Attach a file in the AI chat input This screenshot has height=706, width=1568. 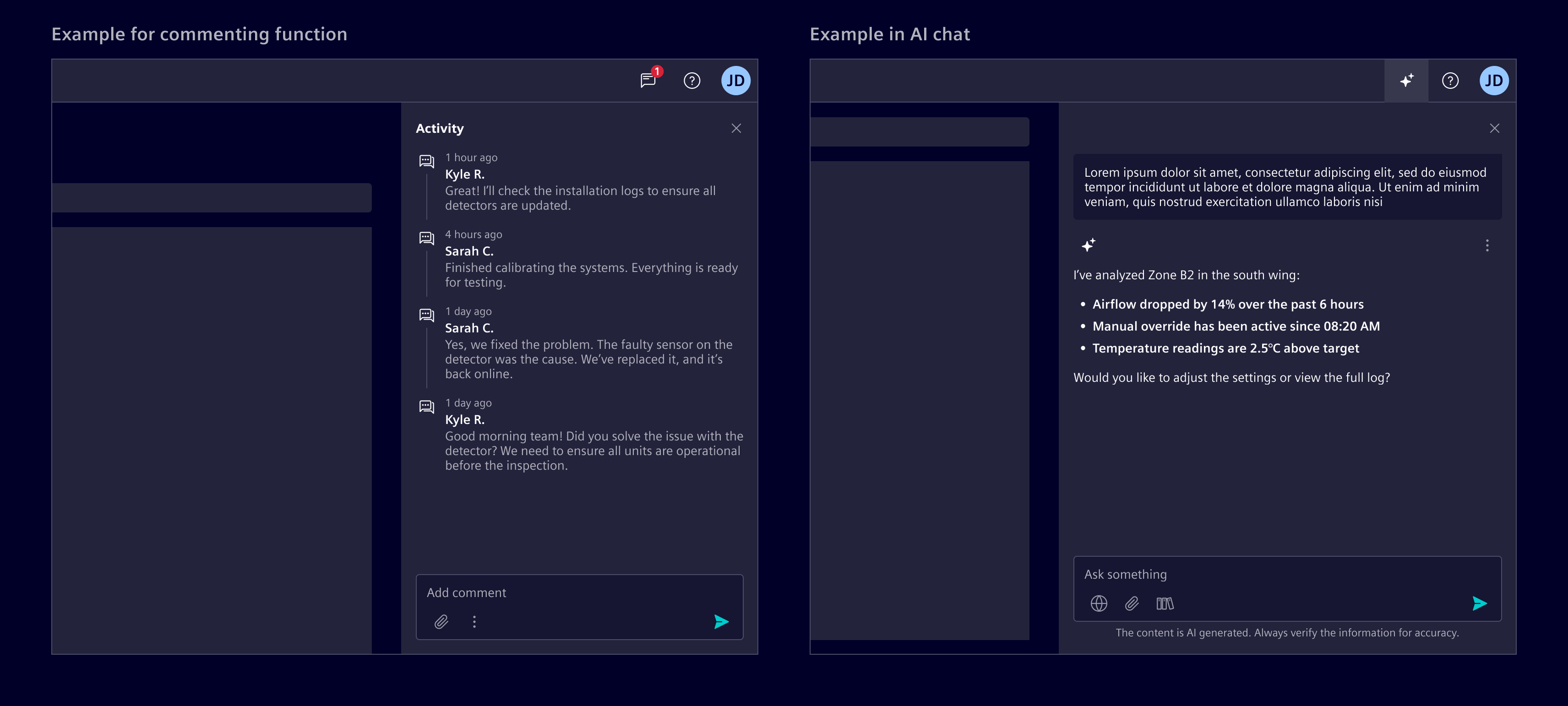(1132, 603)
